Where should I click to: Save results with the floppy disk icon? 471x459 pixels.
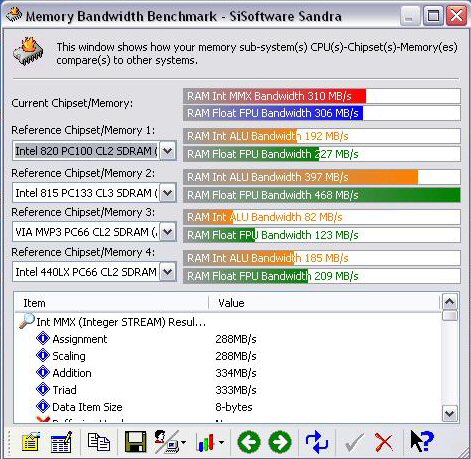pos(135,442)
